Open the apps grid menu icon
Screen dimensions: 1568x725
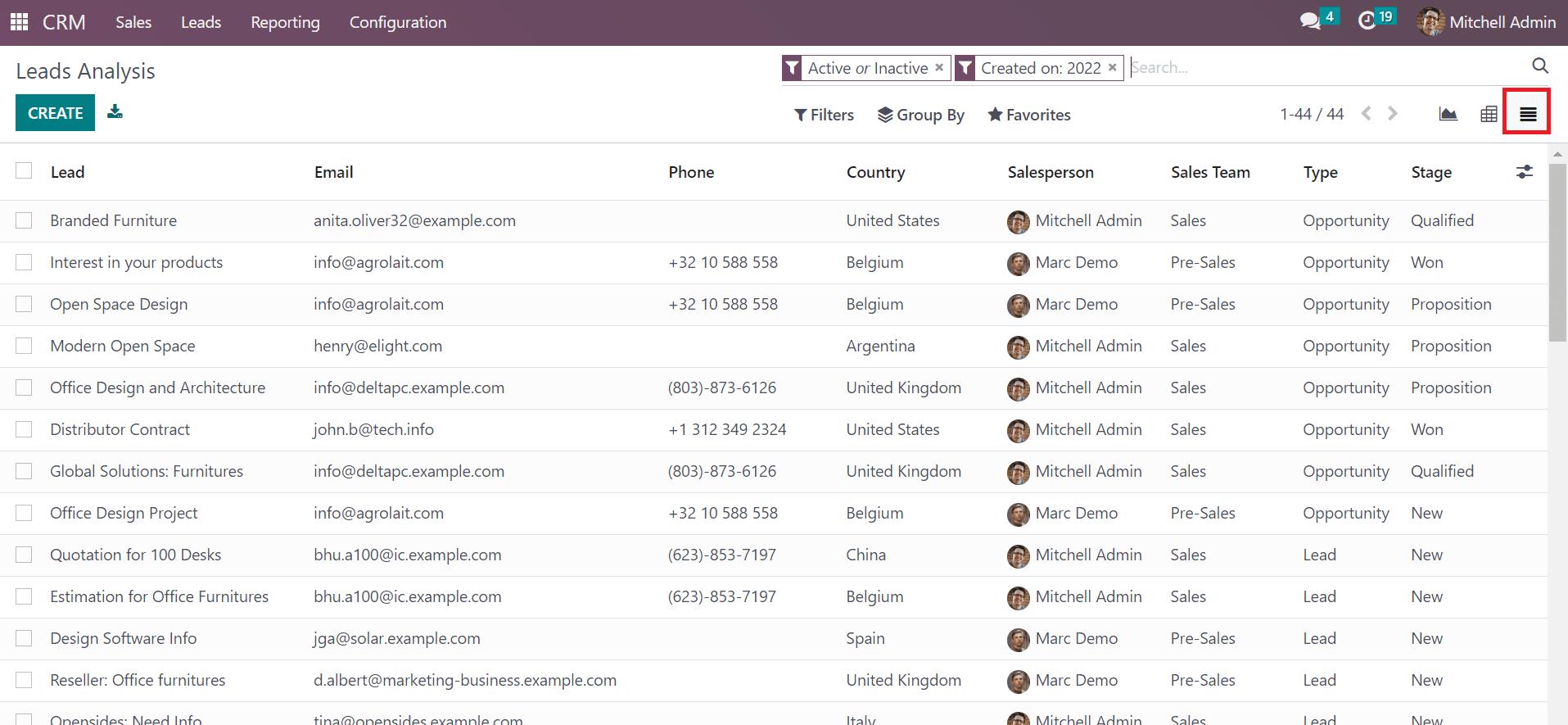19,22
